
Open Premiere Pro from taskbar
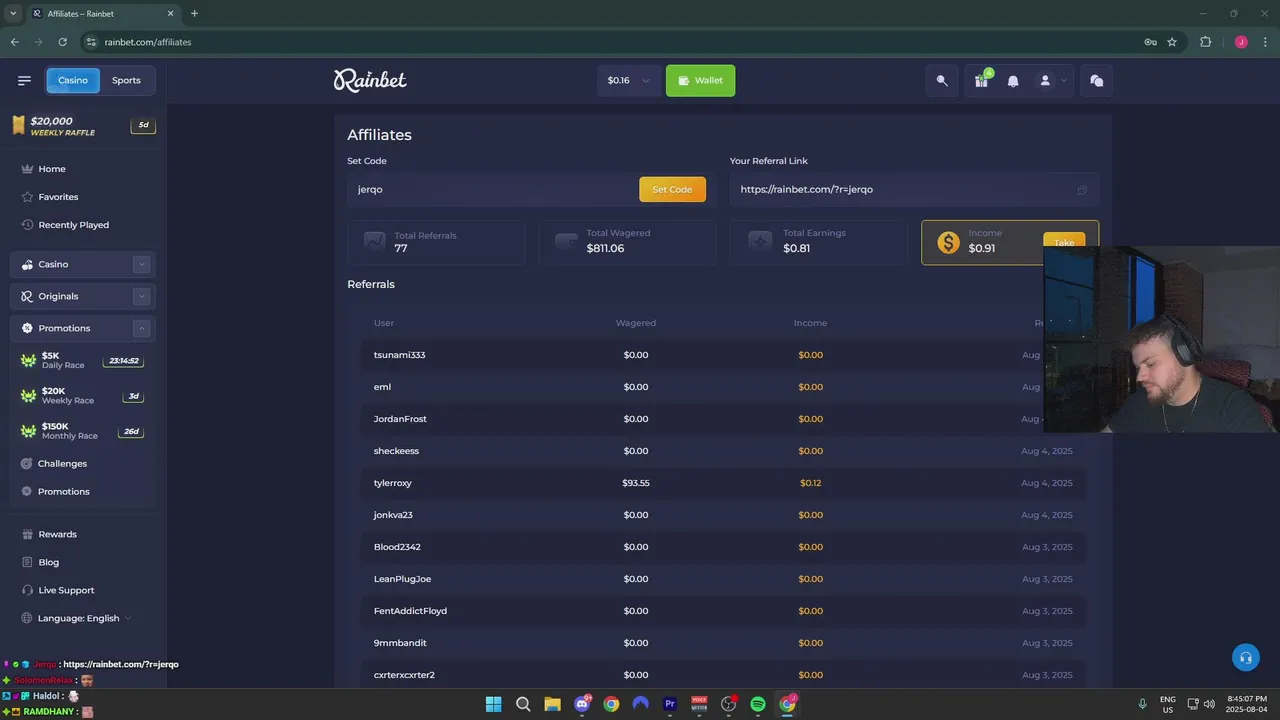click(670, 704)
